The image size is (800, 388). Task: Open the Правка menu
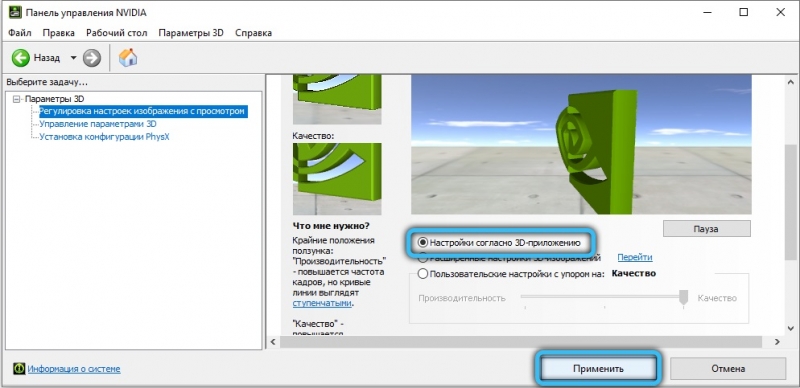tap(59, 33)
